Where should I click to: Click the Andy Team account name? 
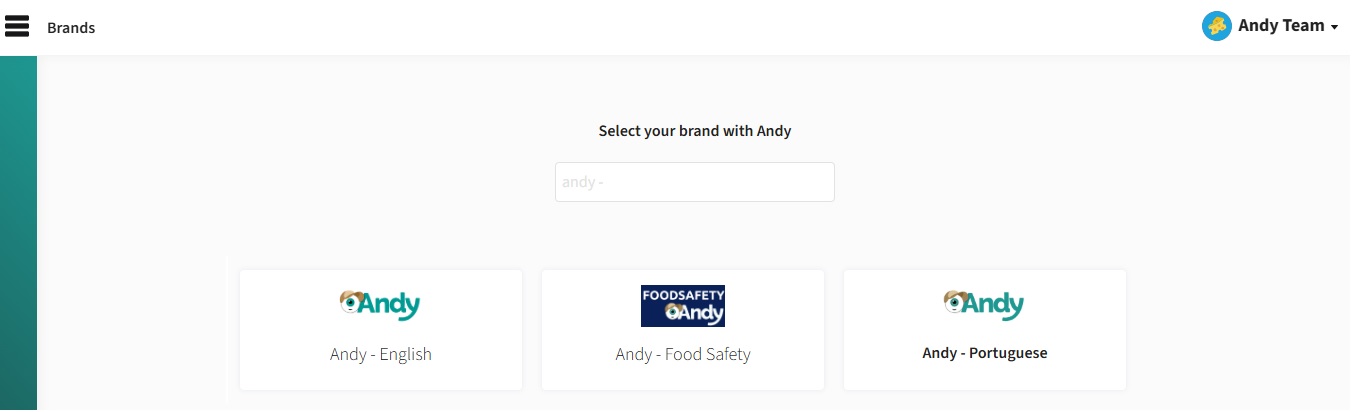1281,26
